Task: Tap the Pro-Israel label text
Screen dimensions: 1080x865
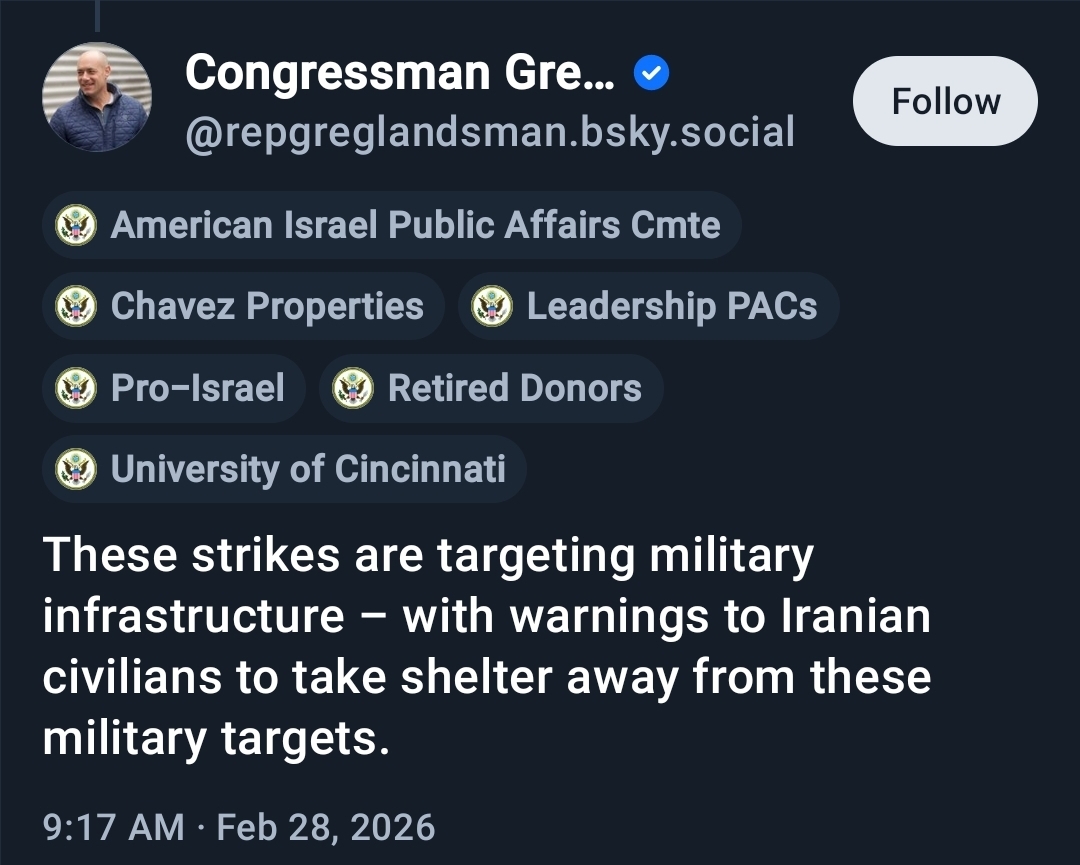Action: click(198, 387)
